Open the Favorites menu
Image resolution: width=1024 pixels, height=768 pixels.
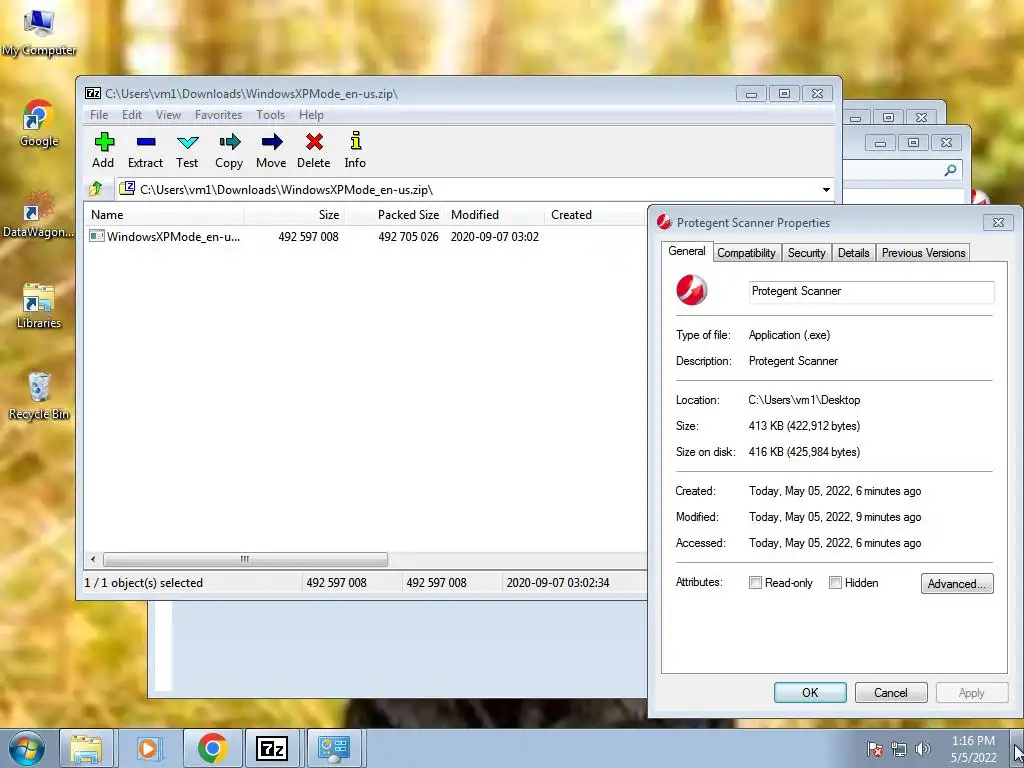click(x=218, y=115)
